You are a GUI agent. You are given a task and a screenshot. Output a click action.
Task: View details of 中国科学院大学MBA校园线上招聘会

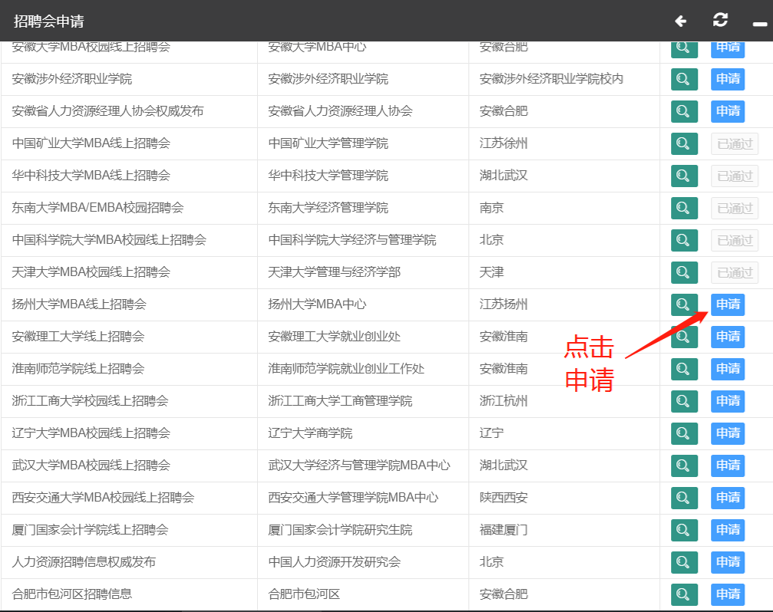(684, 240)
